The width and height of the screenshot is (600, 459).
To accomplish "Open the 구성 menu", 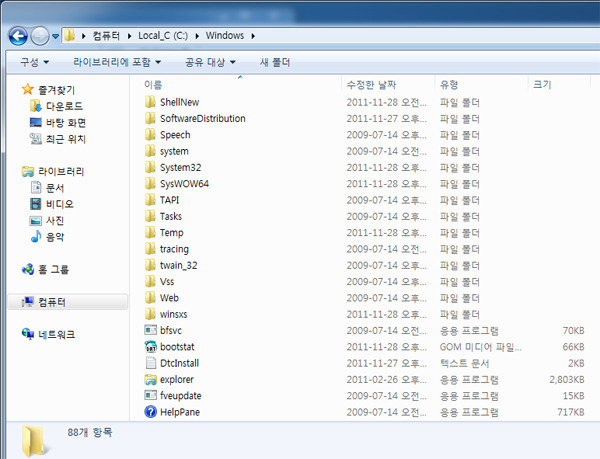I will (35, 62).
